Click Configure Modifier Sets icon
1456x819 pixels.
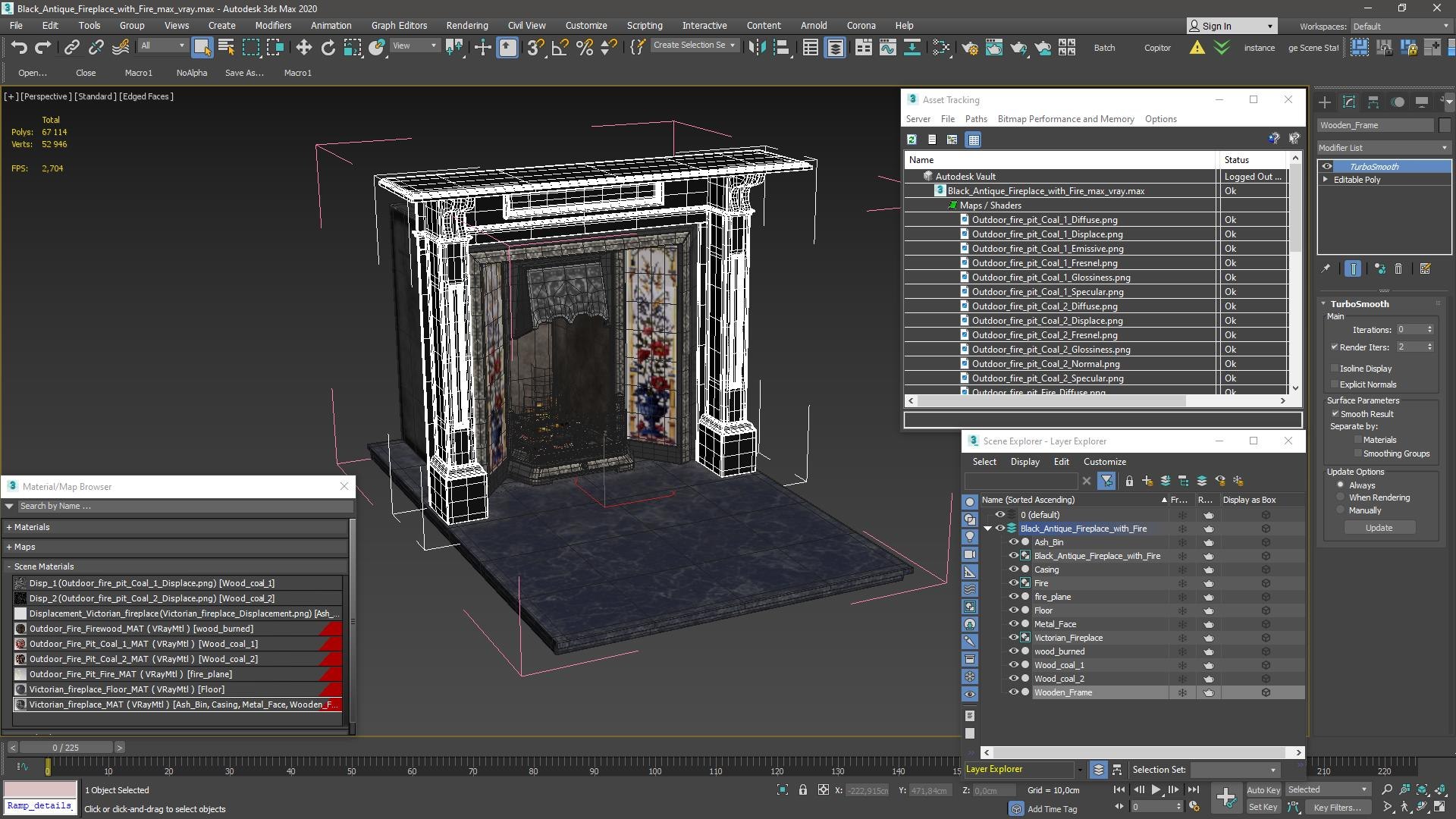(1425, 268)
